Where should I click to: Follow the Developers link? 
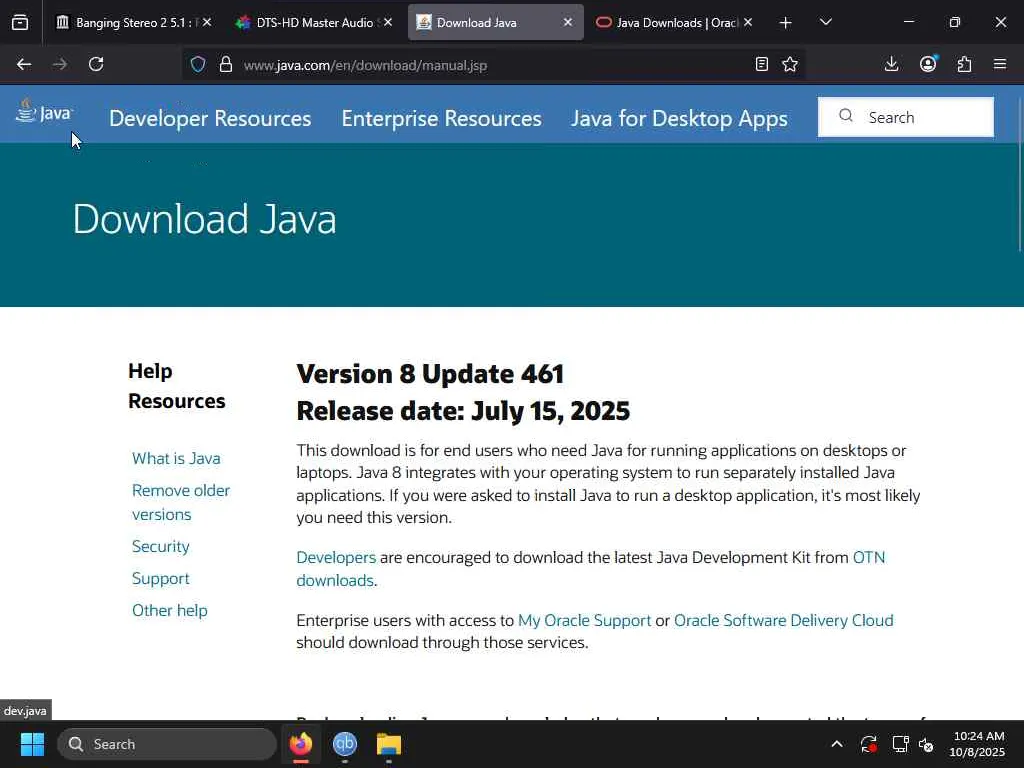[x=336, y=558]
